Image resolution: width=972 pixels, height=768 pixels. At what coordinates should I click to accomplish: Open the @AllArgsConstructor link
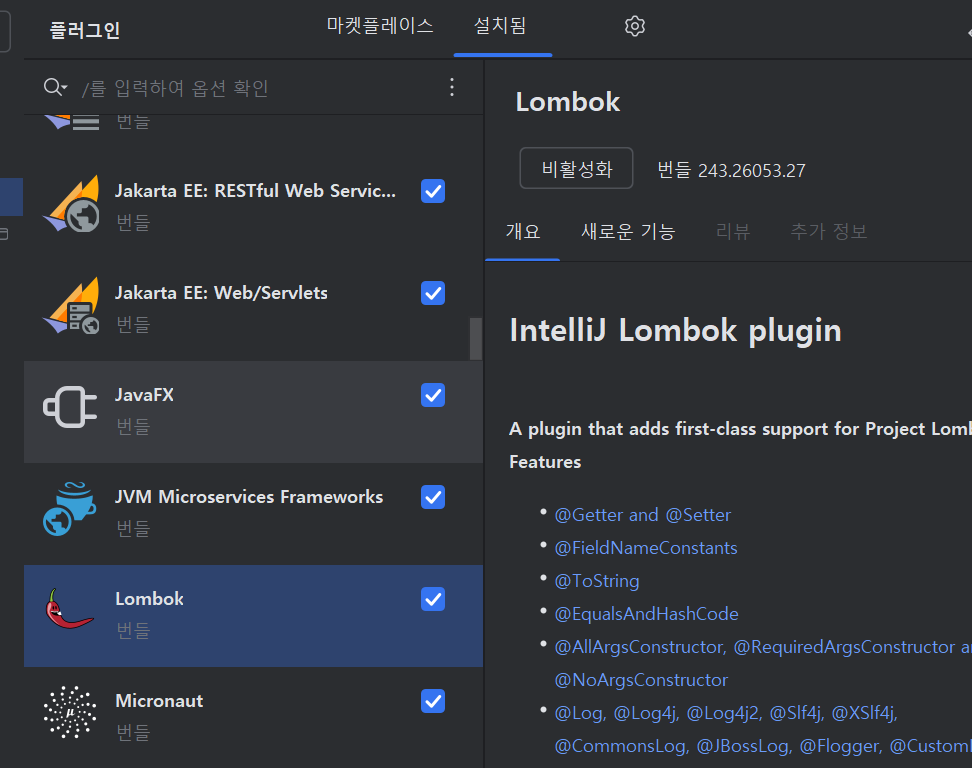[640, 647]
